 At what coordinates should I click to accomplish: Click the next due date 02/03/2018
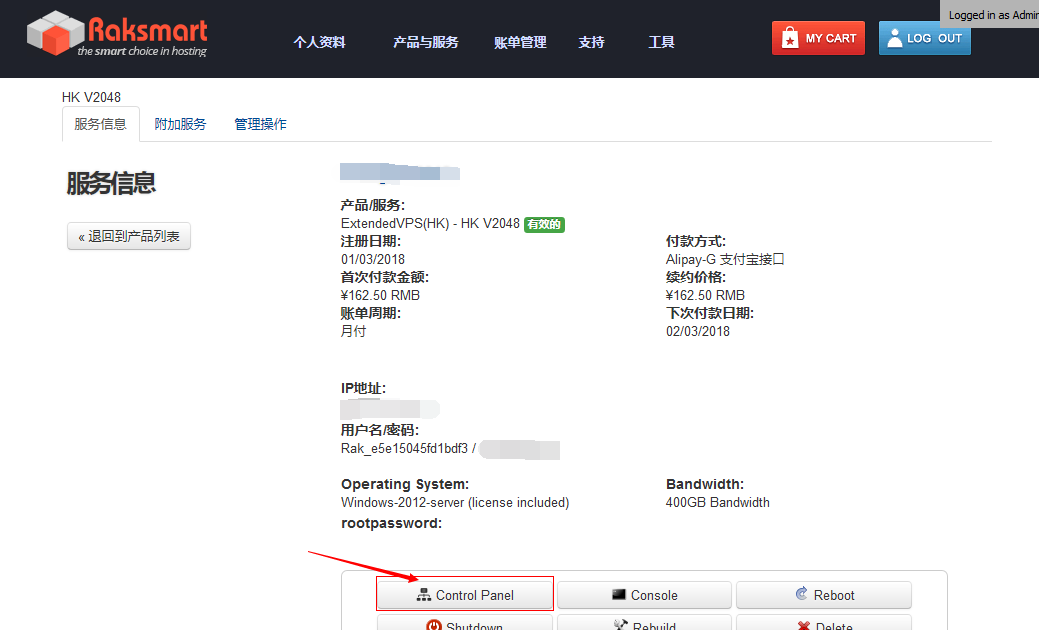698,331
